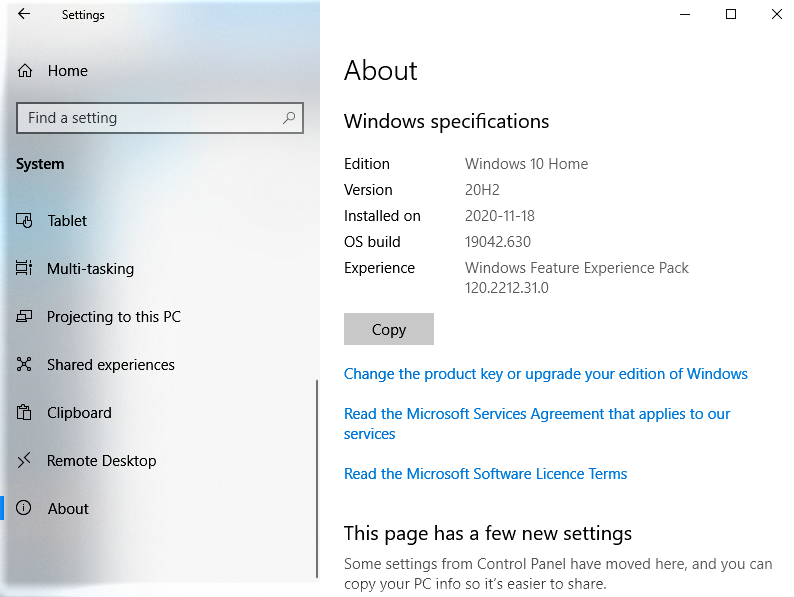Click the Shared experiences icon

click(24, 364)
